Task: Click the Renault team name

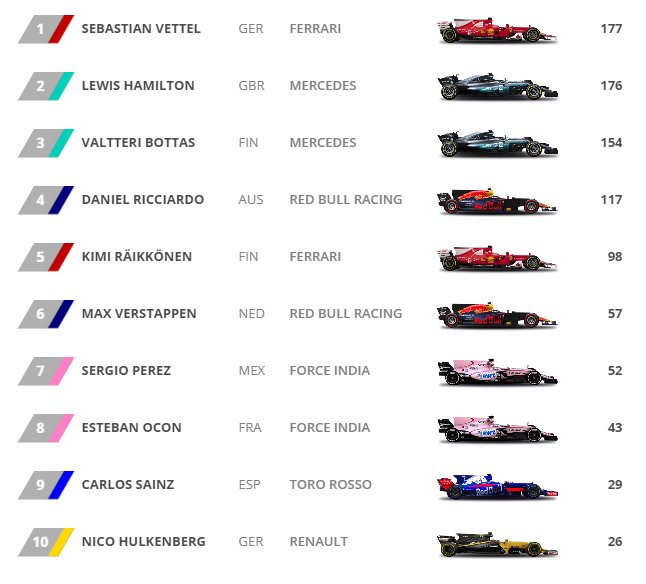Action: pyautogui.click(x=318, y=542)
